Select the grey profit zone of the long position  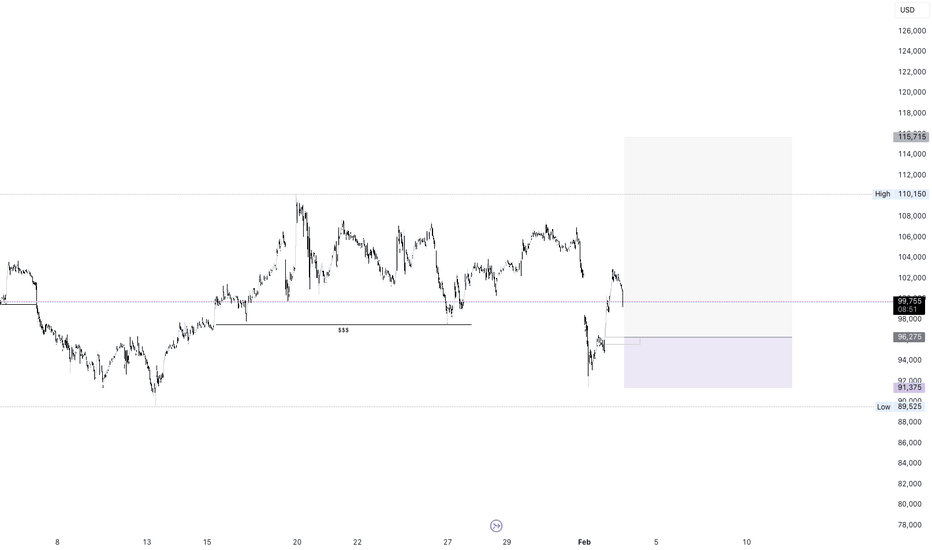(x=708, y=237)
